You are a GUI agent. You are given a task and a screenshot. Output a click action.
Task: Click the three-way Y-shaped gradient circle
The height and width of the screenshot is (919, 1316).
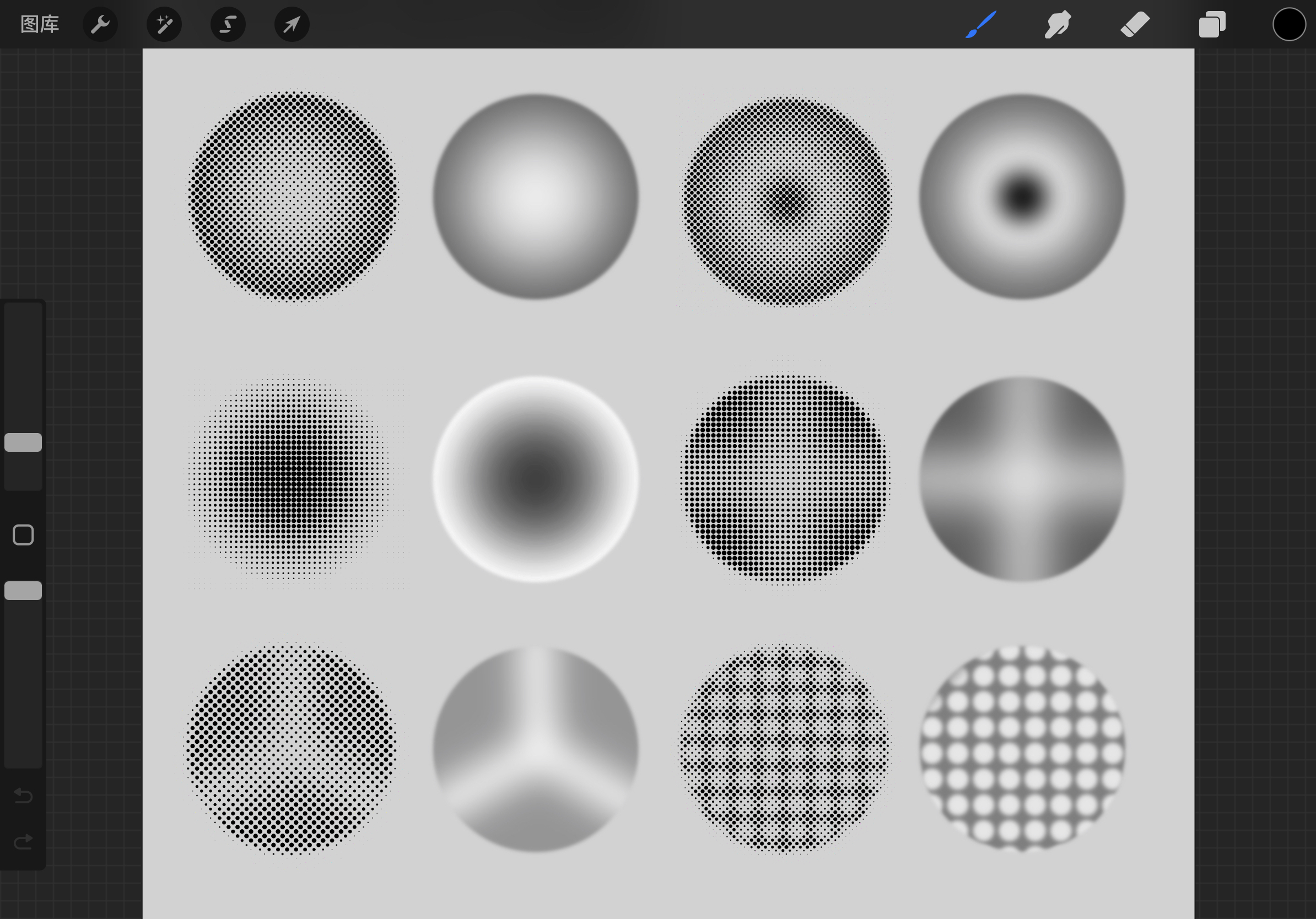tap(535, 748)
